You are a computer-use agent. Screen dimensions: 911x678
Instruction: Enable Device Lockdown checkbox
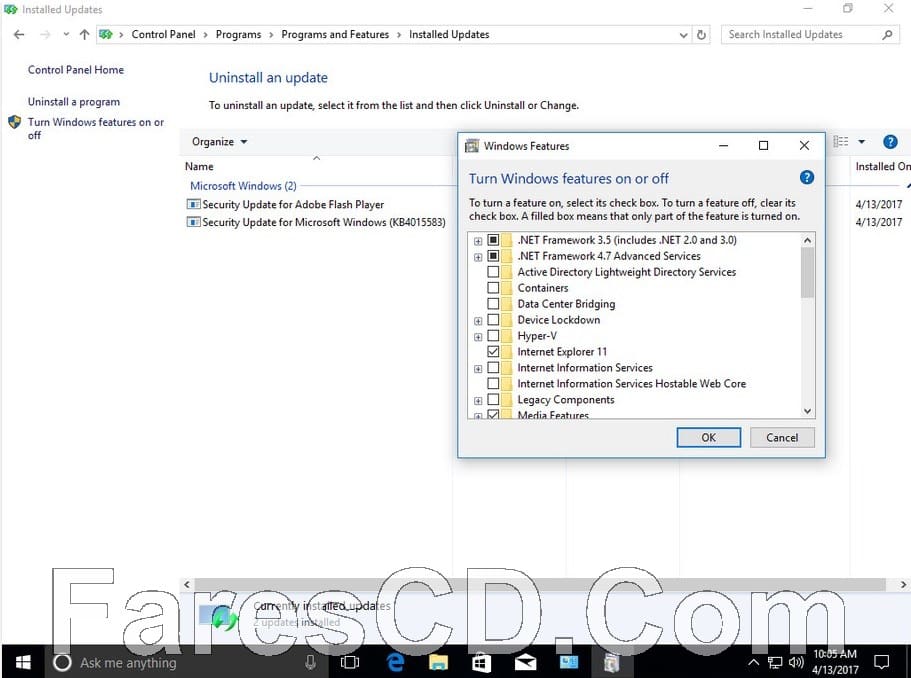493,320
